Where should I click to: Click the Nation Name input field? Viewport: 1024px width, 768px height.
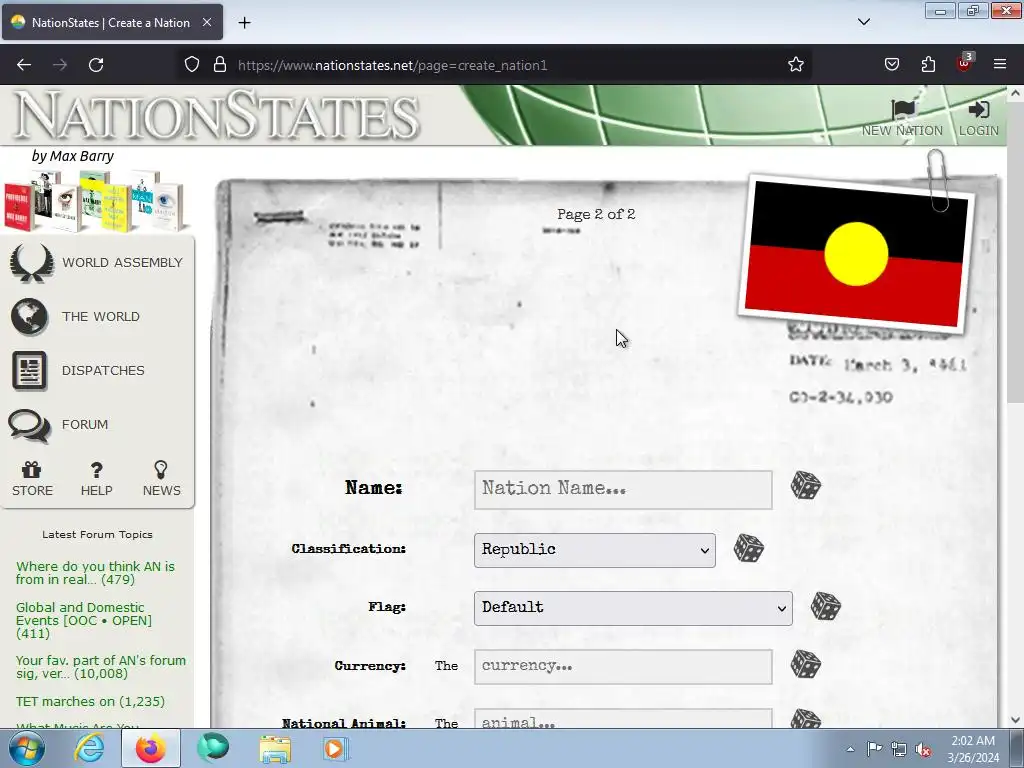623,490
